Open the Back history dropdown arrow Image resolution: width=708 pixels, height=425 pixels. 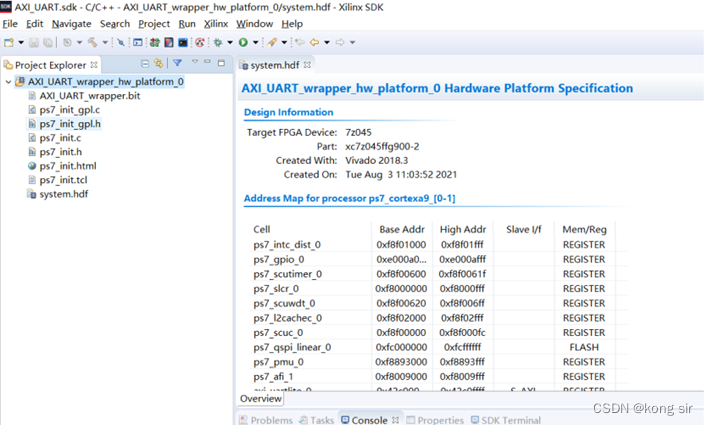pos(327,42)
